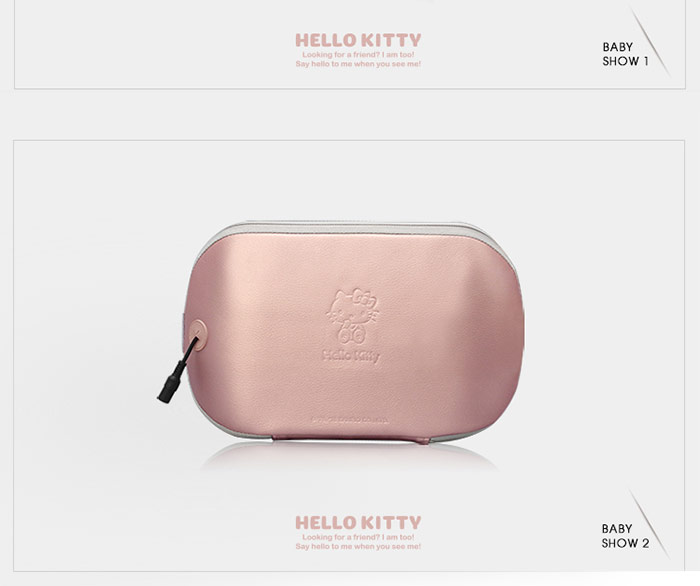Open the BABY SHOW 1 label
Viewport: 700px width, 586px height.
[x=625, y=54]
